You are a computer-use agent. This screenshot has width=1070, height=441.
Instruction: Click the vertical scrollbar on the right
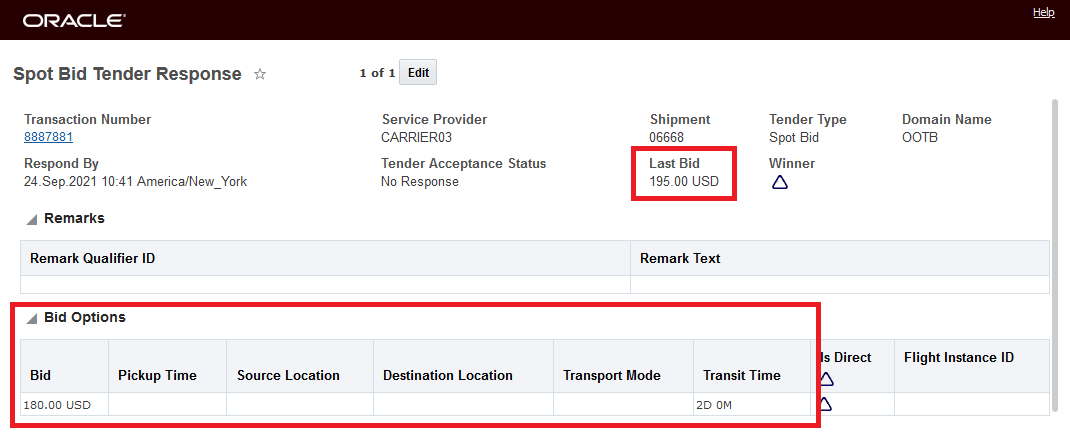pyautogui.click(x=1055, y=250)
